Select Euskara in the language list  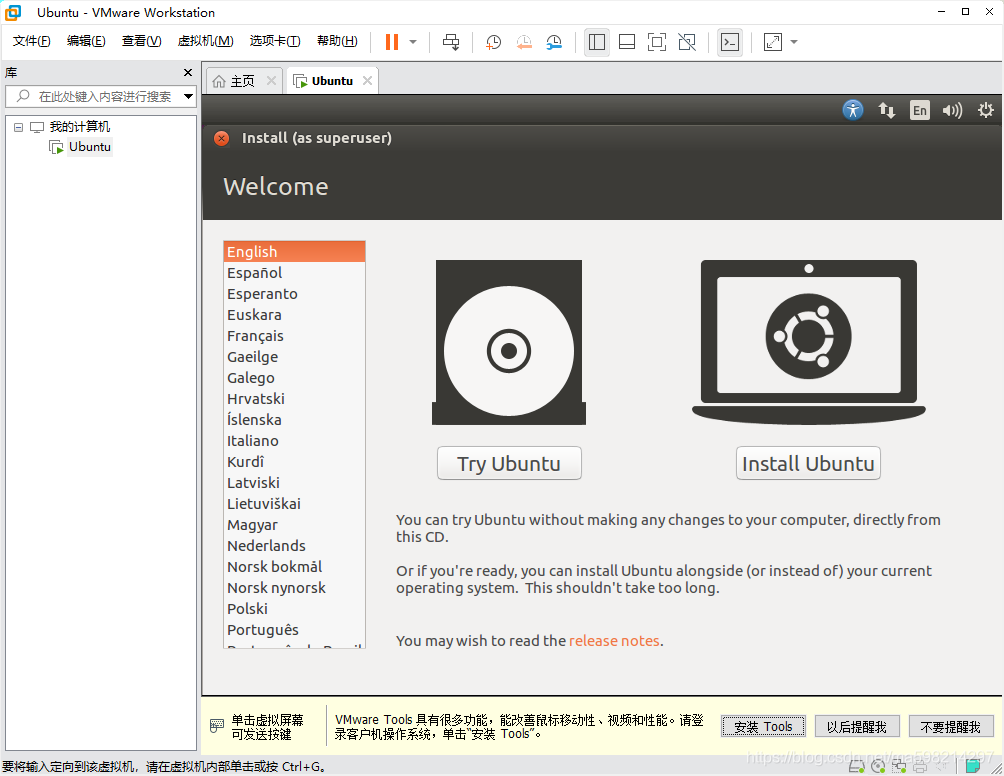pos(295,315)
